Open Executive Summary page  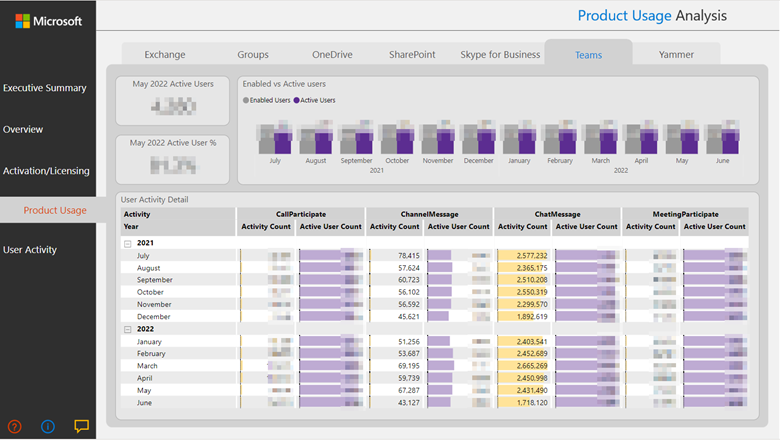pyautogui.click(x=45, y=88)
